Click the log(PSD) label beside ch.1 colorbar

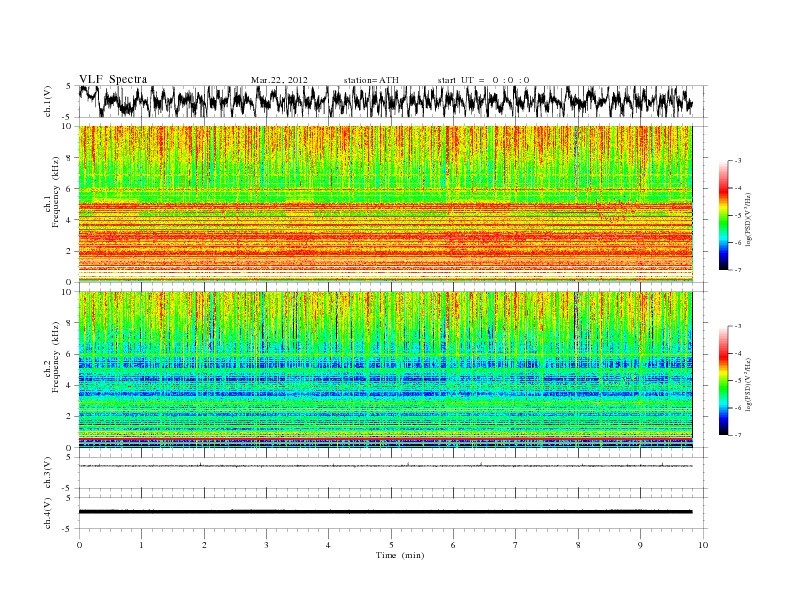pos(749,220)
